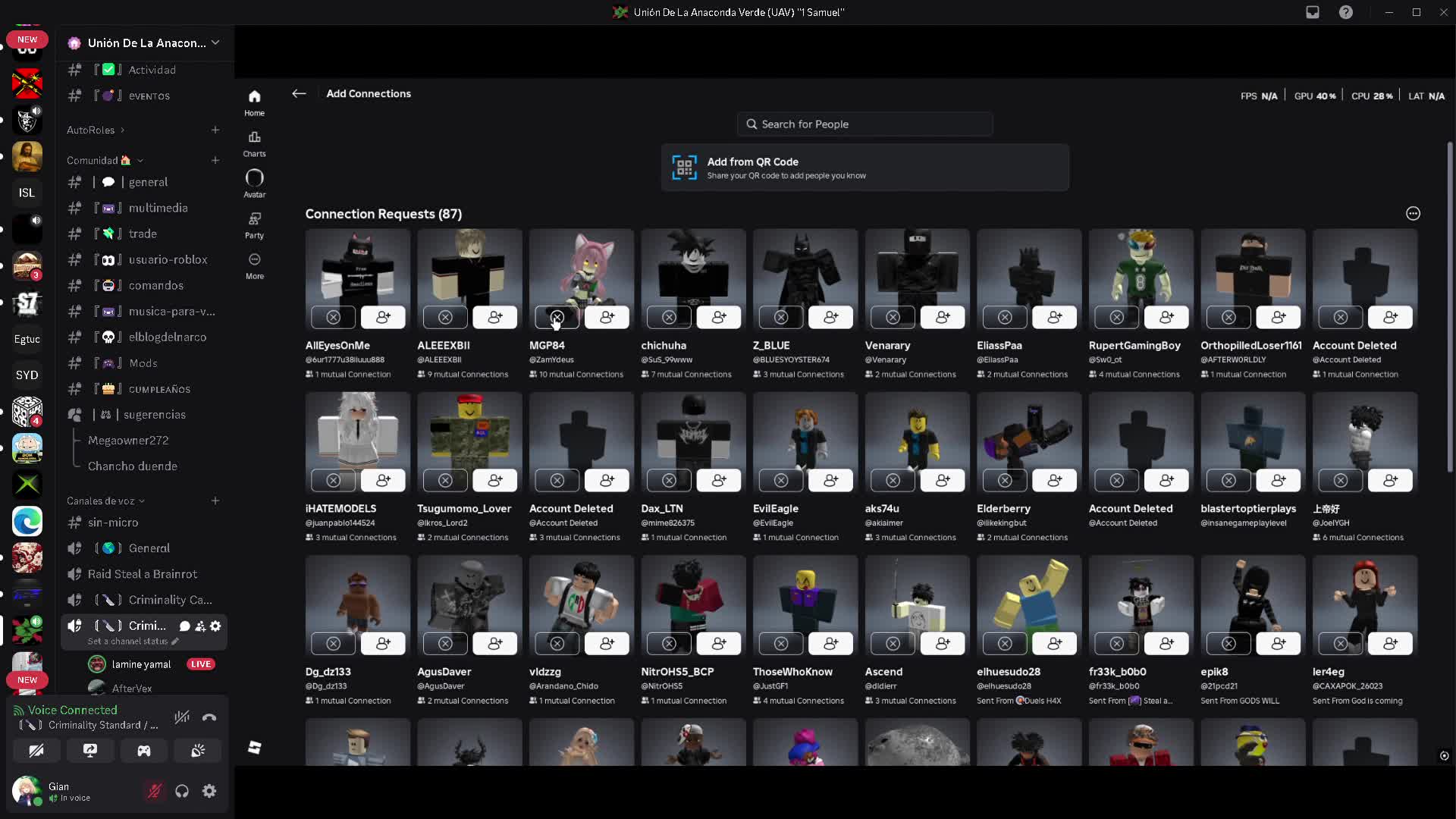
Task: Open the Charts section in the sidebar
Action: coord(254,143)
